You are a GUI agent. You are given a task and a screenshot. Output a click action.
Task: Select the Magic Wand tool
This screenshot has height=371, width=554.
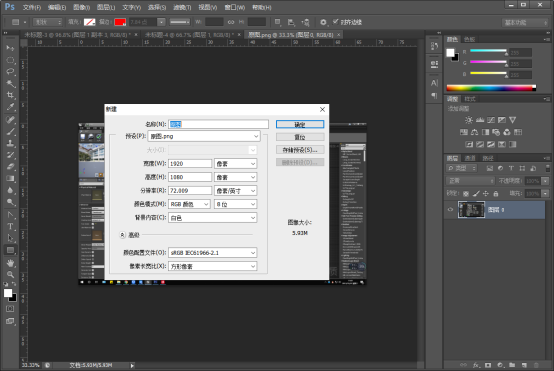pos(10,84)
